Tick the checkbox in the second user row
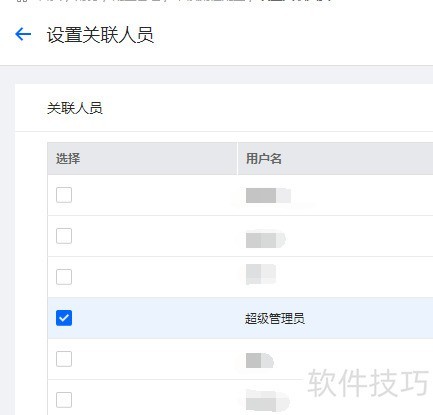 (64, 236)
